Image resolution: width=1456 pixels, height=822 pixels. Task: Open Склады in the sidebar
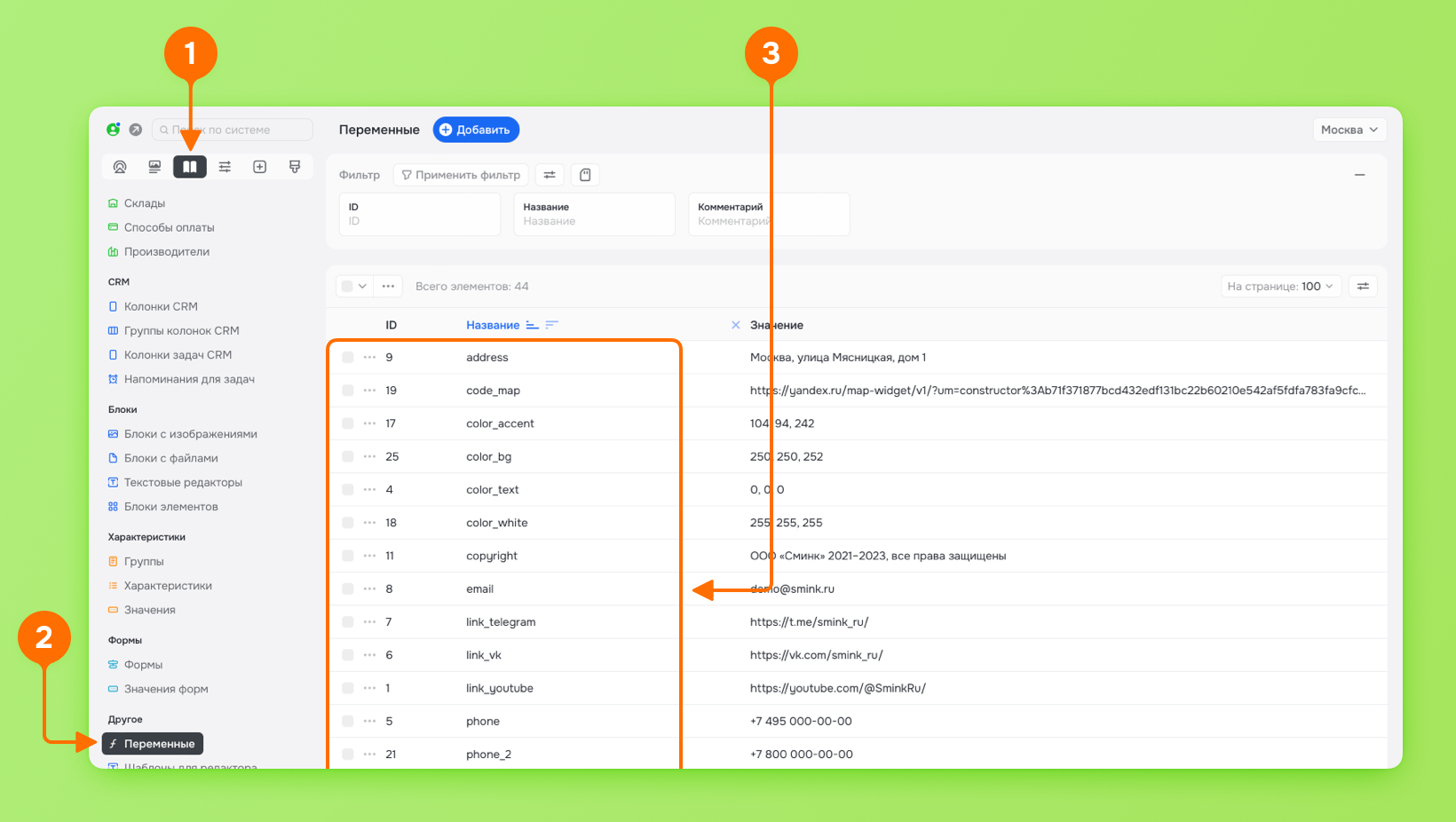(x=144, y=203)
